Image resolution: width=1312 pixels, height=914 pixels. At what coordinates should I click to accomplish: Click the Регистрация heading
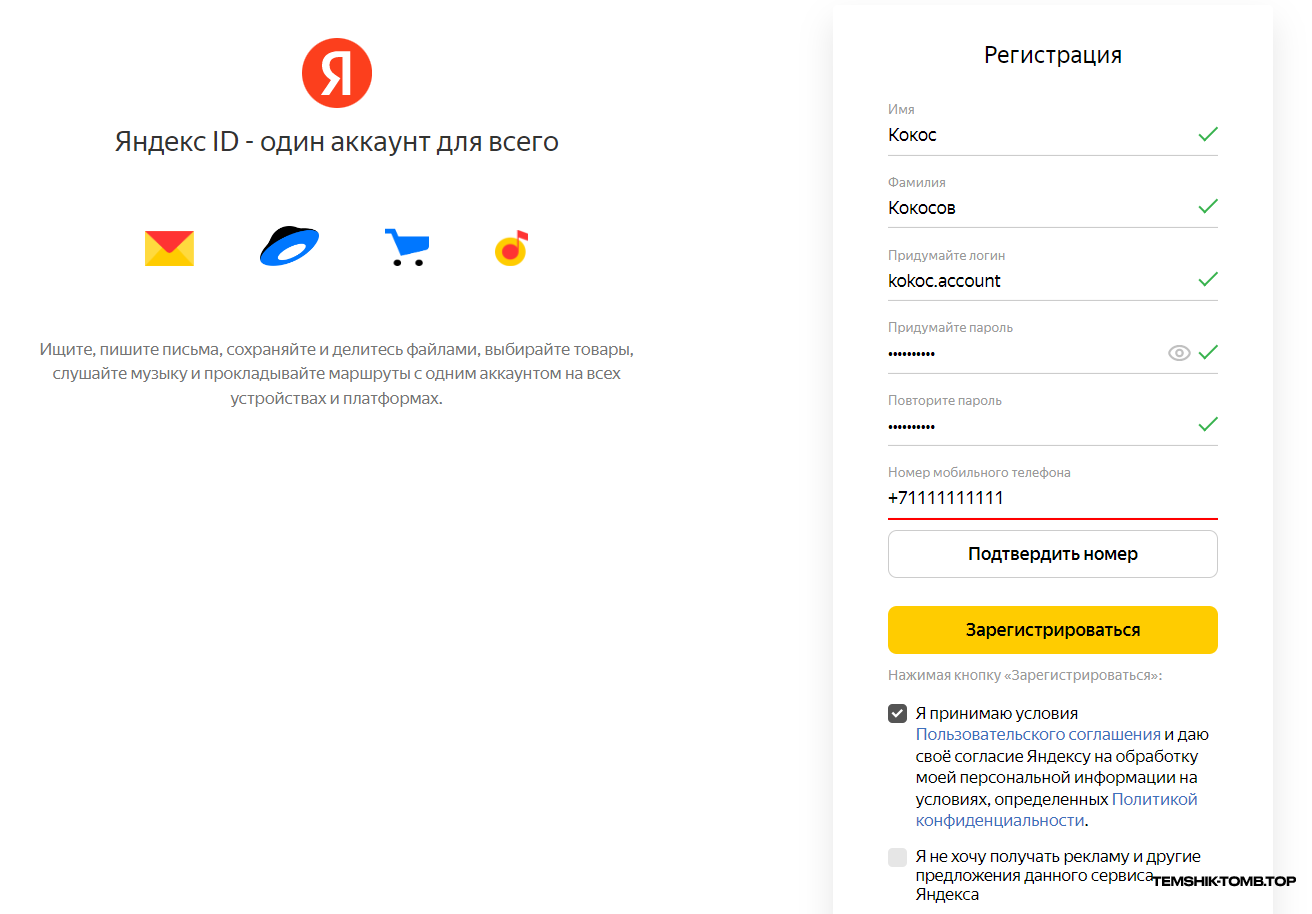click(1053, 55)
